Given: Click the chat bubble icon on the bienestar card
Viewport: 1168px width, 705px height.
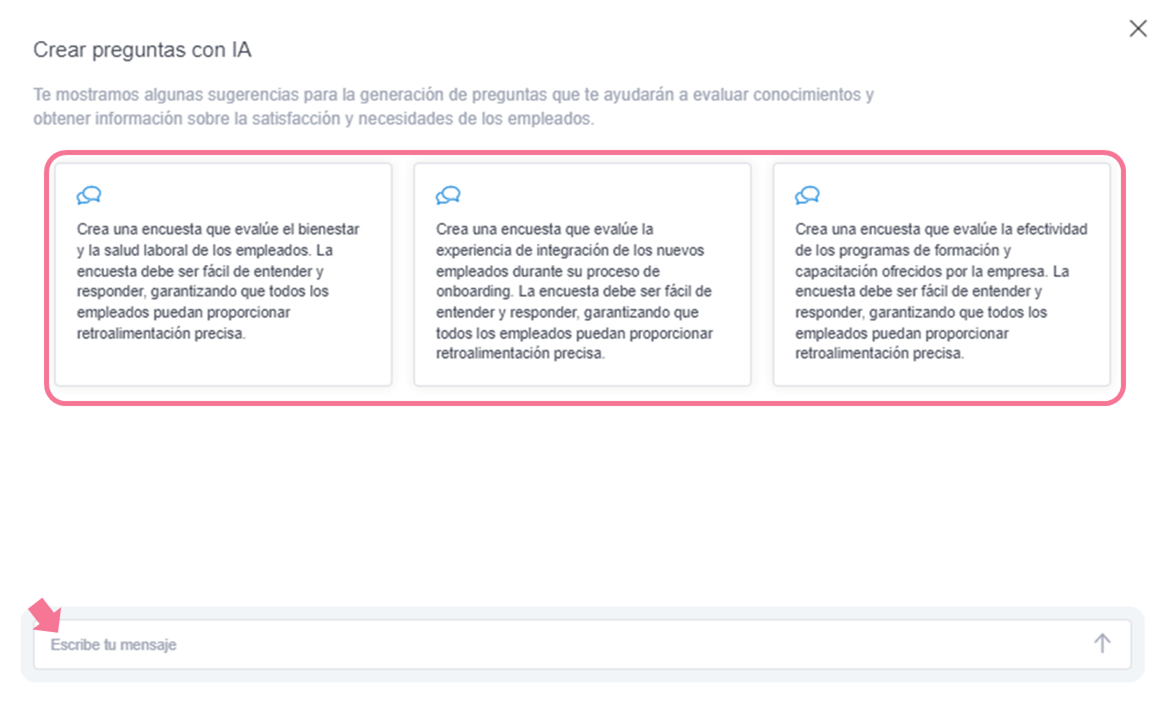Looking at the screenshot, I should pyautogui.click(x=89, y=195).
